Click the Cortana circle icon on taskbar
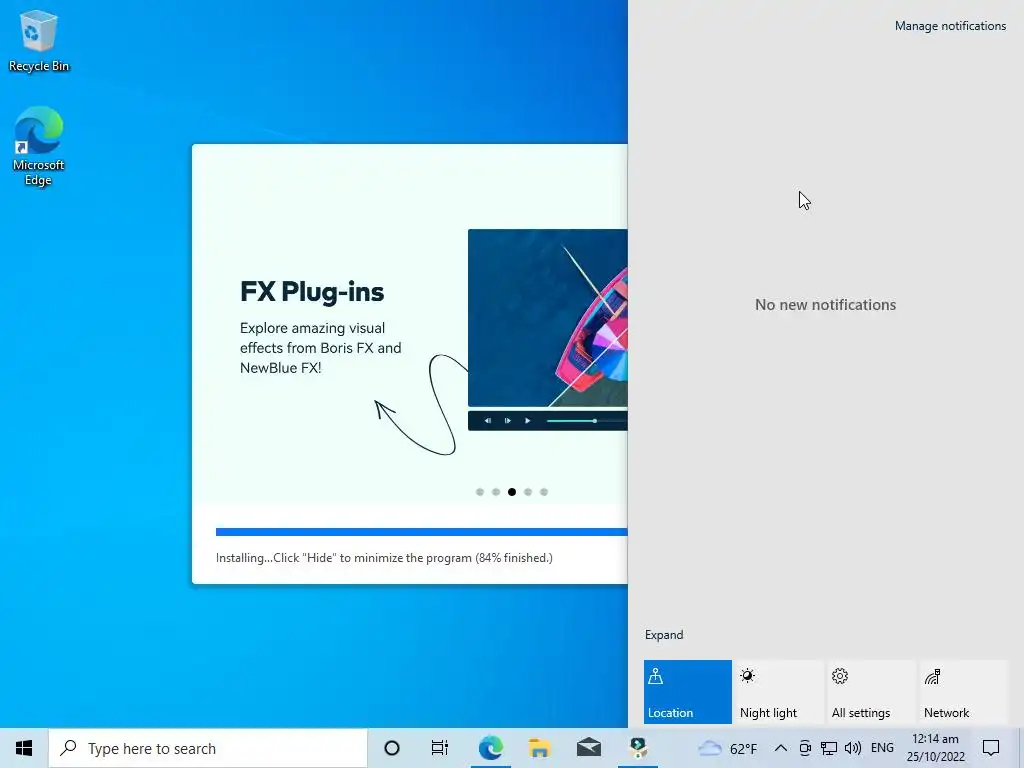Viewport: 1024px width, 768px height. [x=392, y=748]
